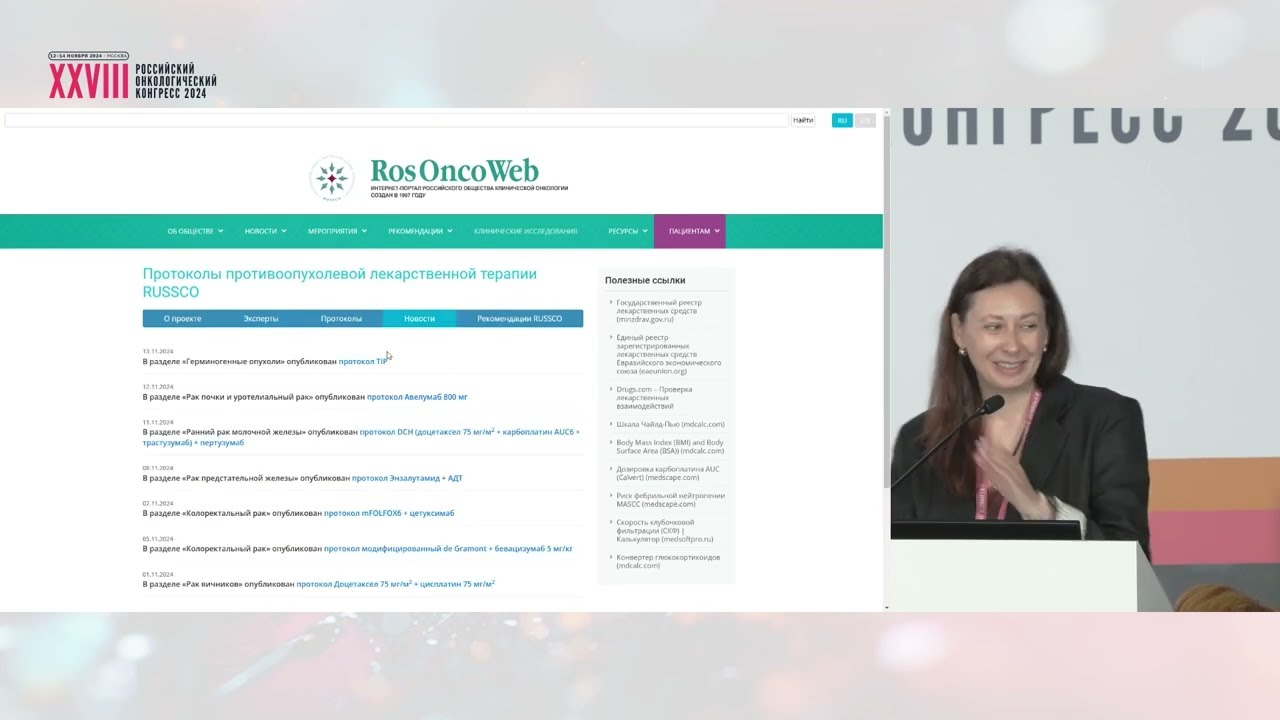
Task: Open the Протоколы tab
Action: click(341, 319)
